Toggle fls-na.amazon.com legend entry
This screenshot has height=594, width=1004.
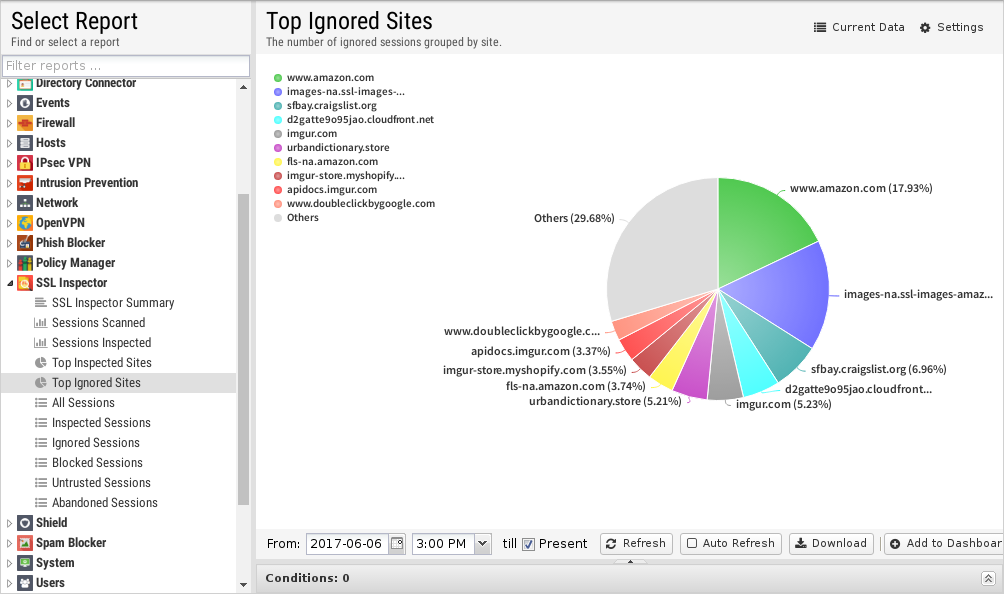[326, 162]
